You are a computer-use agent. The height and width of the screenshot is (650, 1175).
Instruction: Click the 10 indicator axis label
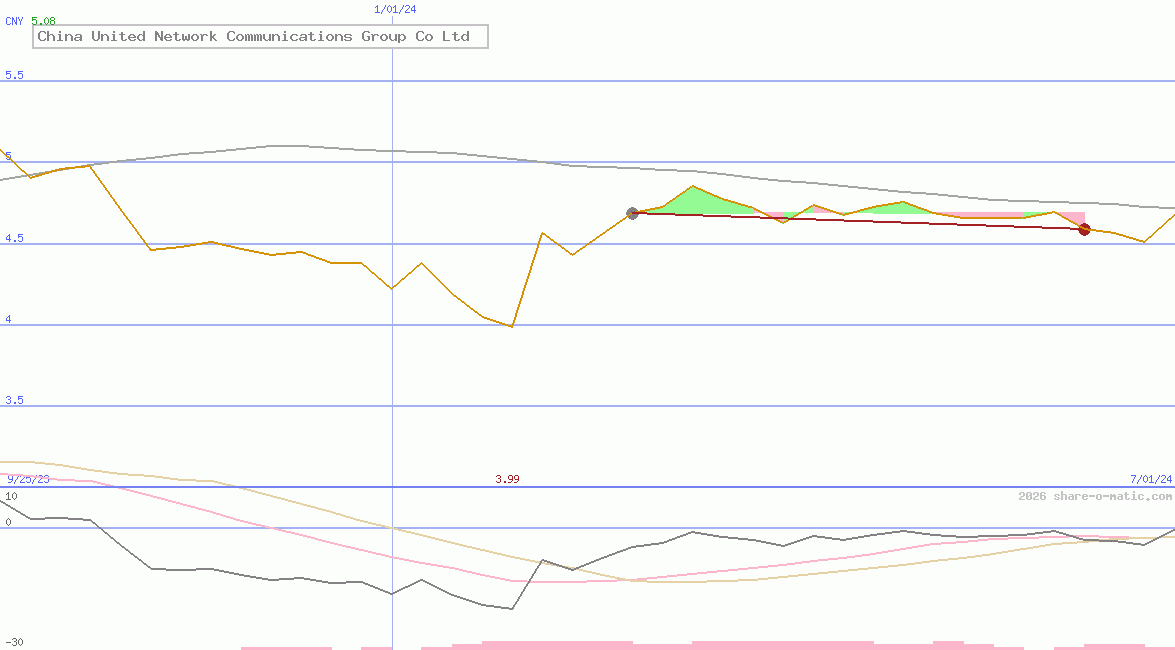(x=11, y=496)
